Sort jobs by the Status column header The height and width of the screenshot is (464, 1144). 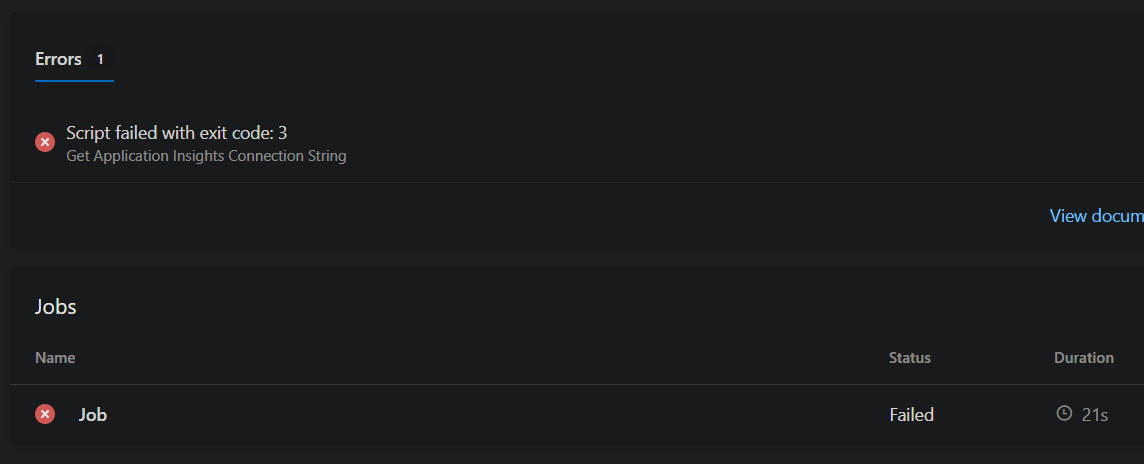pos(910,357)
